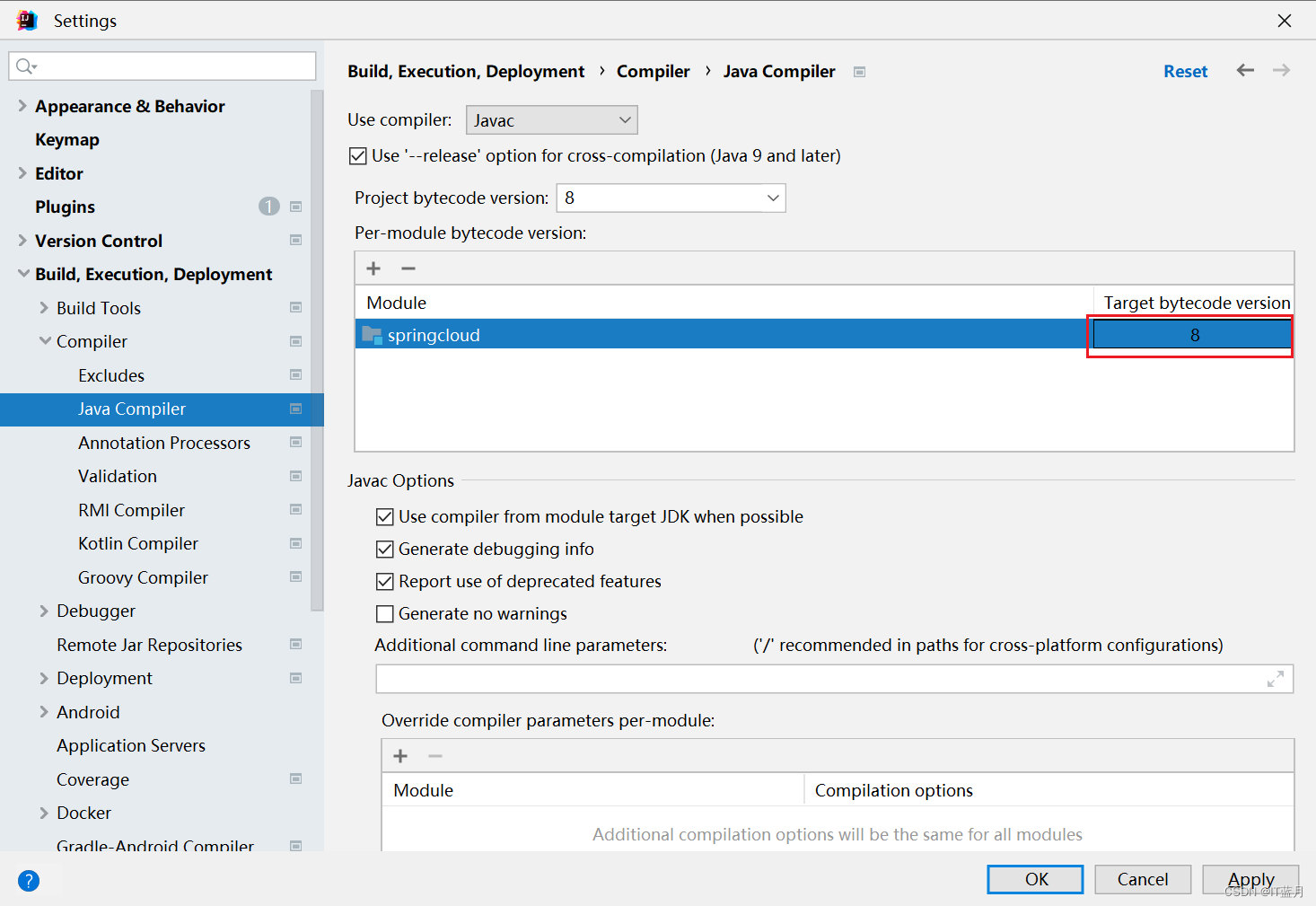Select Kotlin Compiler in the sidebar
This screenshot has height=906, width=1316.
click(x=137, y=543)
